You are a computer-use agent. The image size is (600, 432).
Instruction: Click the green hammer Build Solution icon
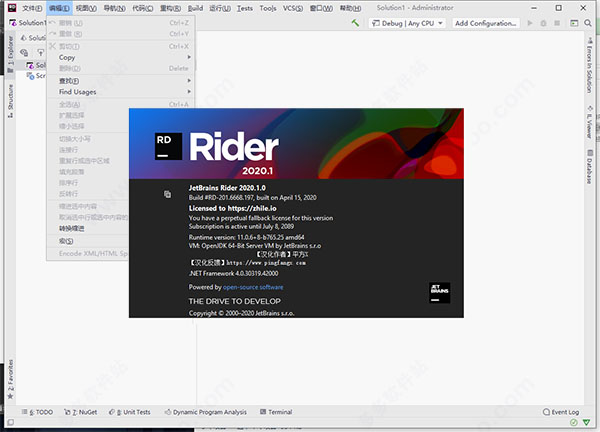point(355,23)
